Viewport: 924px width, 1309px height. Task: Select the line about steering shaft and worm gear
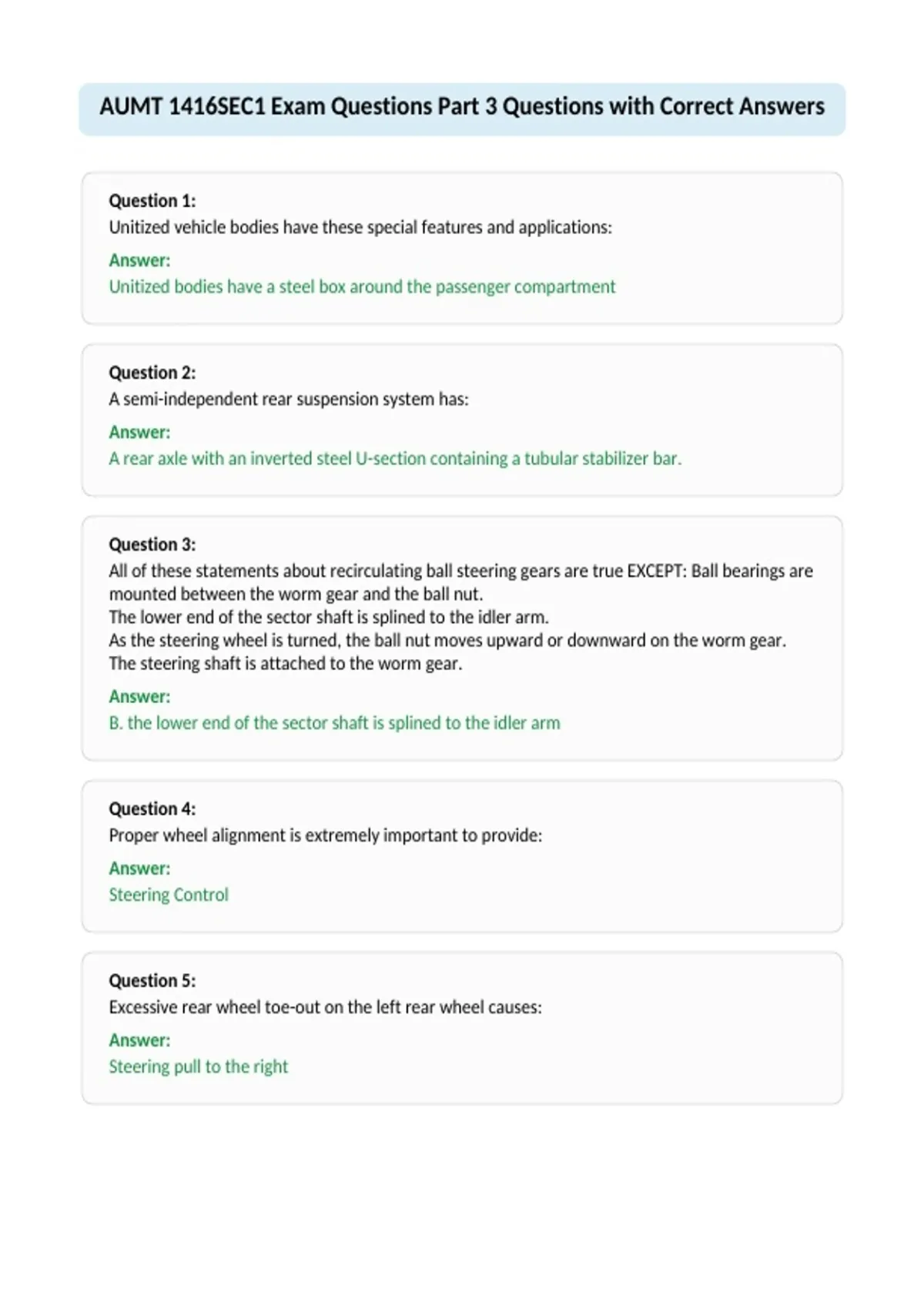click(x=286, y=663)
